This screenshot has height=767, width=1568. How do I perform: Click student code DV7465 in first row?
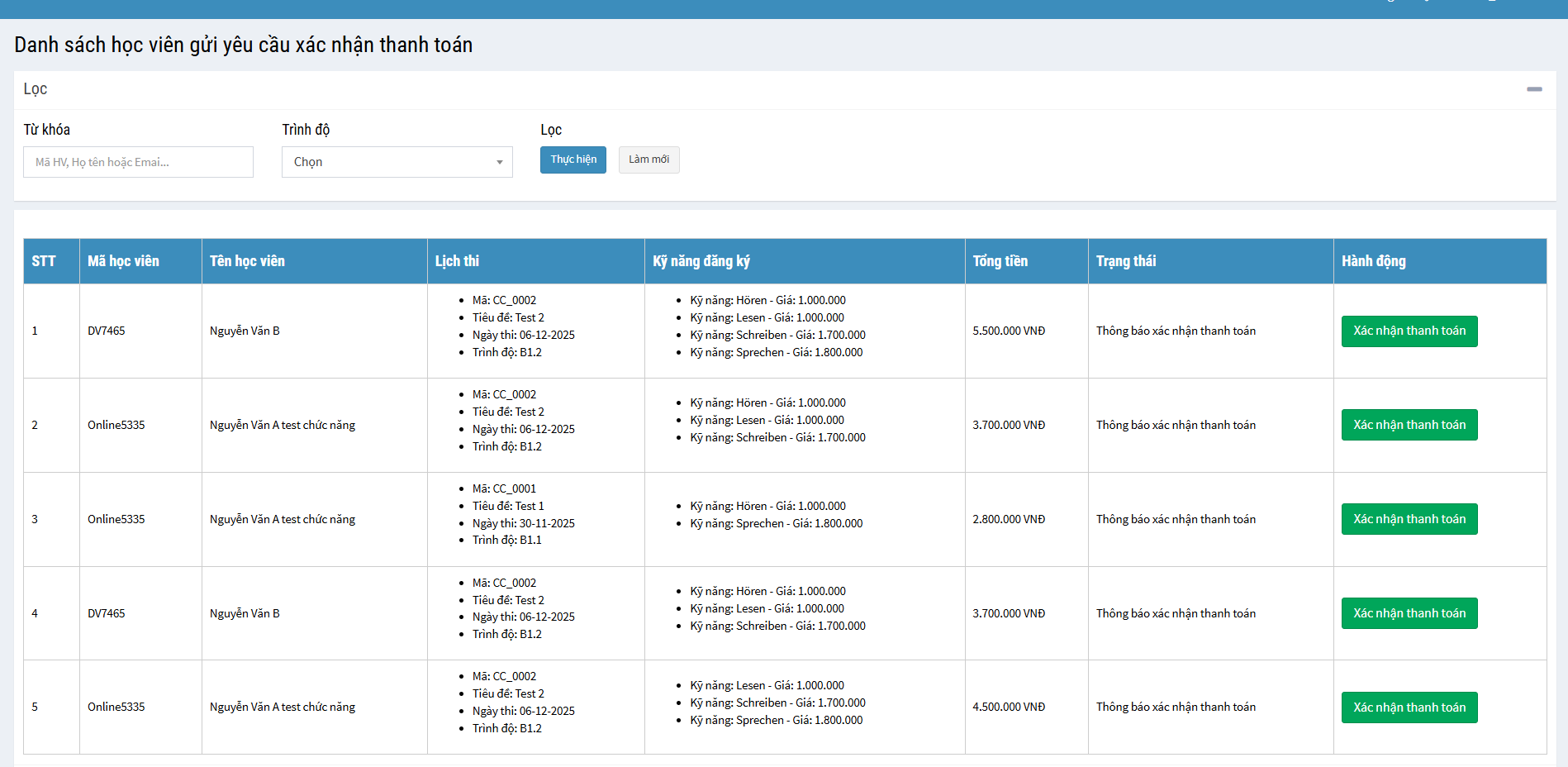click(107, 331)
